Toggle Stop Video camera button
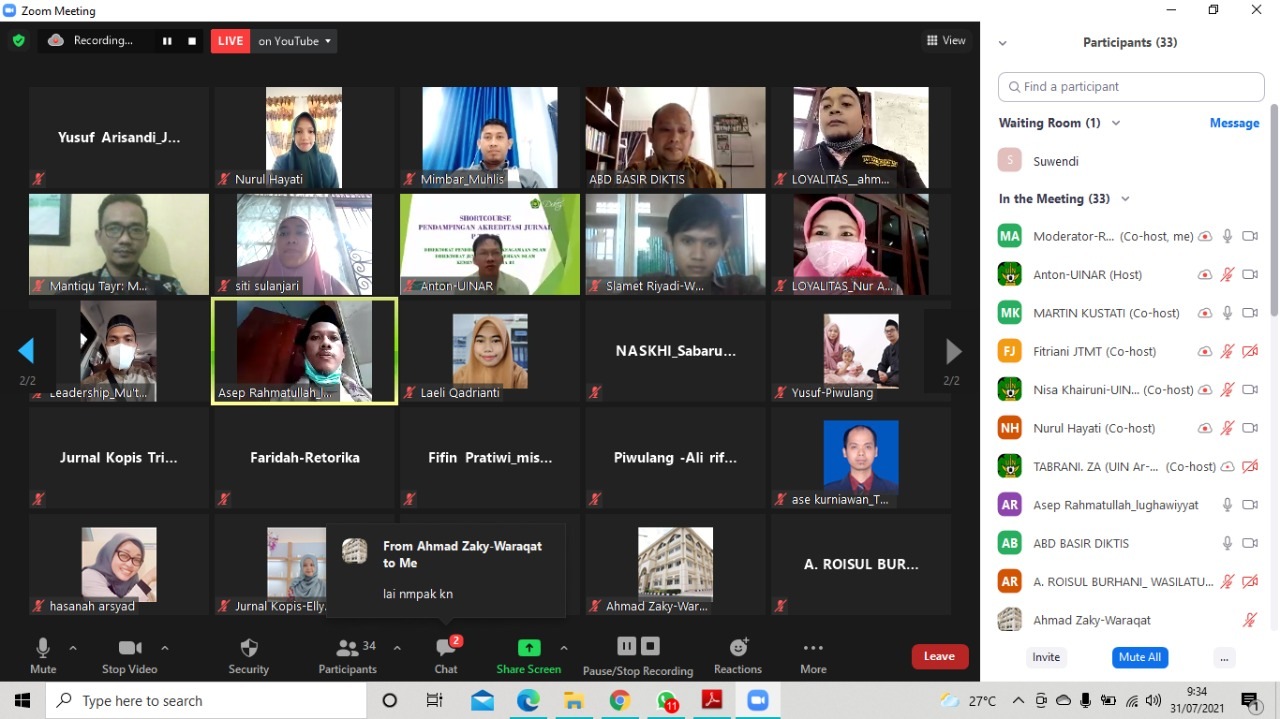Screen dimensions: 1280x719 (x=130, y=648)
